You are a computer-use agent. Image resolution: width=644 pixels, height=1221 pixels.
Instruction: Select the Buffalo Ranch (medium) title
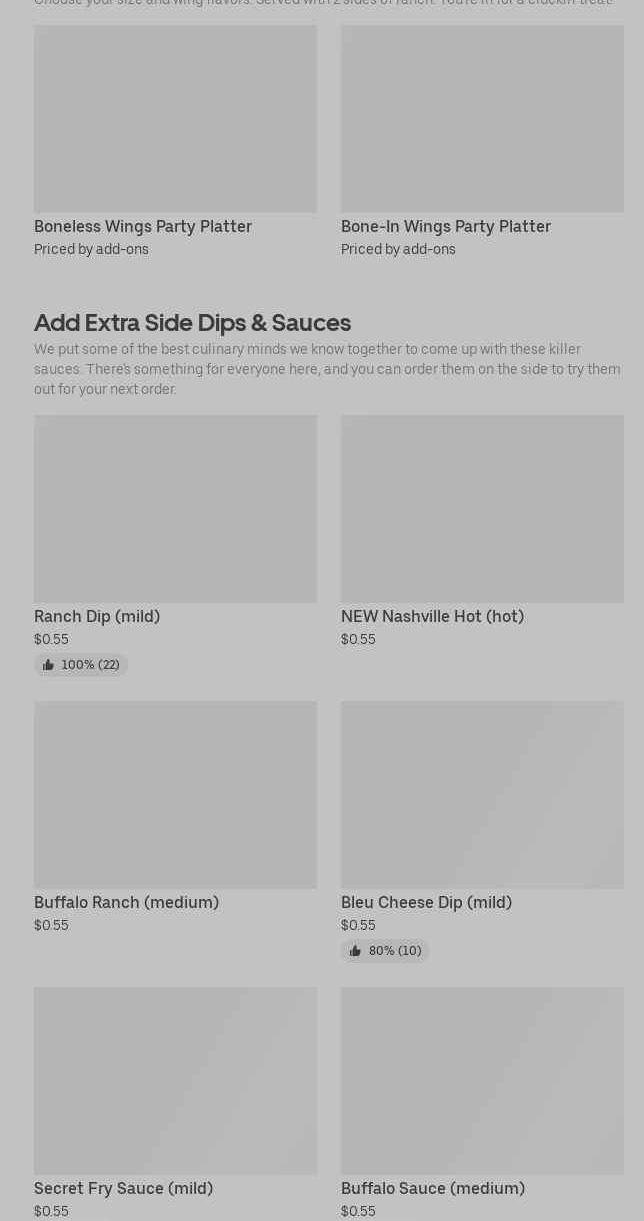pyautogui.click(x=126, y=903)
